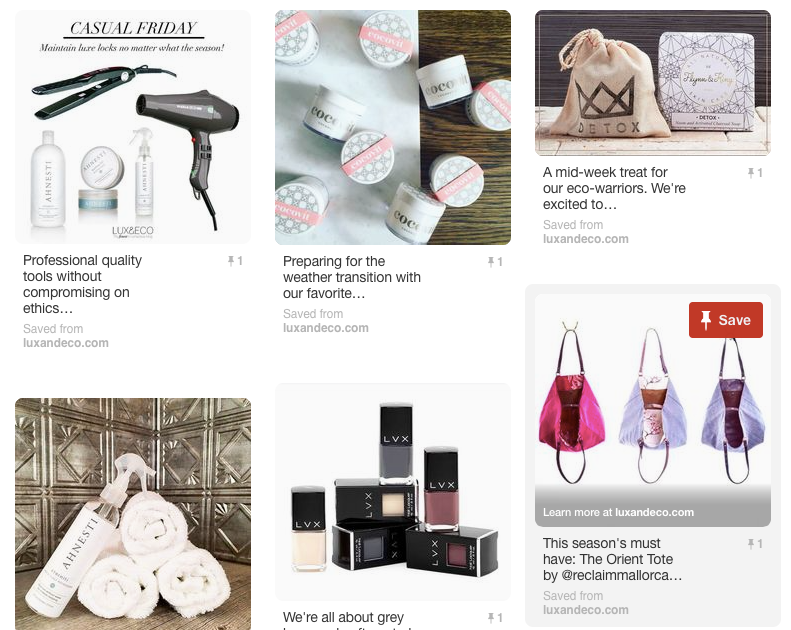This screenshot has height=630, width=791.
Task: Open the Casual Friday hair tools pin
Action: pos(133,127)
